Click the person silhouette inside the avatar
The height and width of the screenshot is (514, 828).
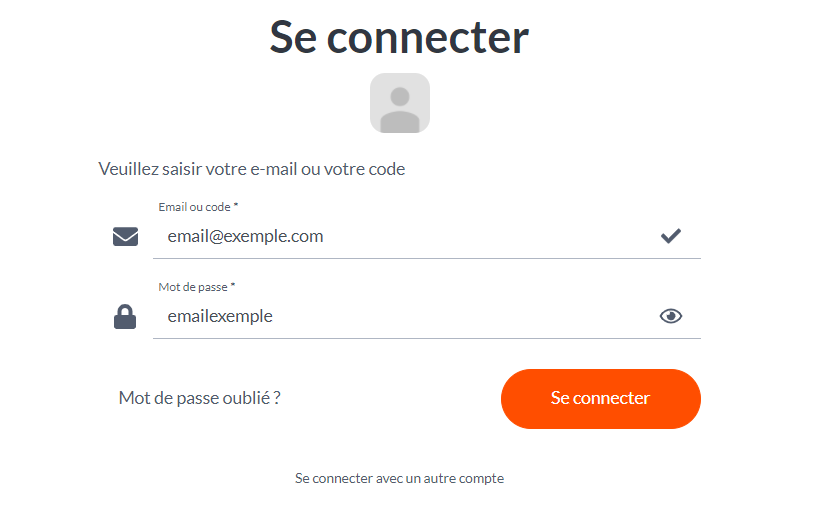[x=400, y=109]
